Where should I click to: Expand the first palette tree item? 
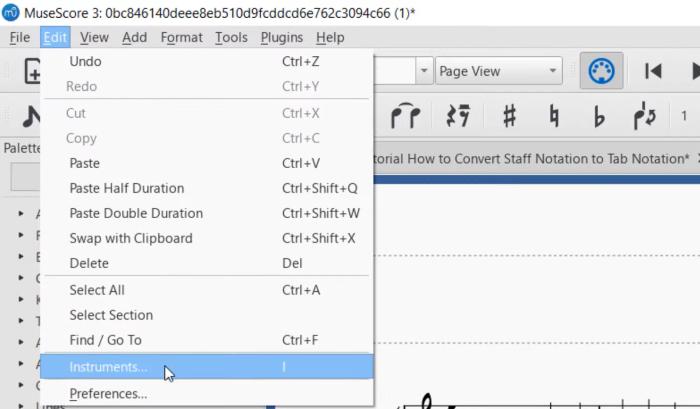click(22, 214)
